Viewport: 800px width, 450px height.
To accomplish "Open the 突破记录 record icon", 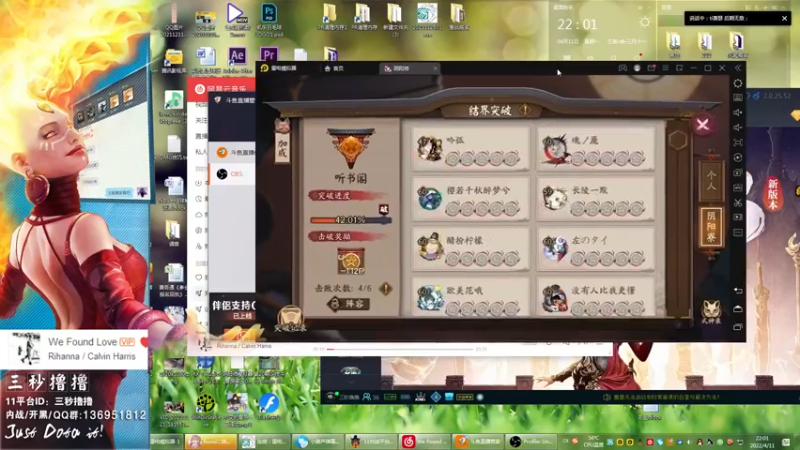I will (x=290, y=319).
